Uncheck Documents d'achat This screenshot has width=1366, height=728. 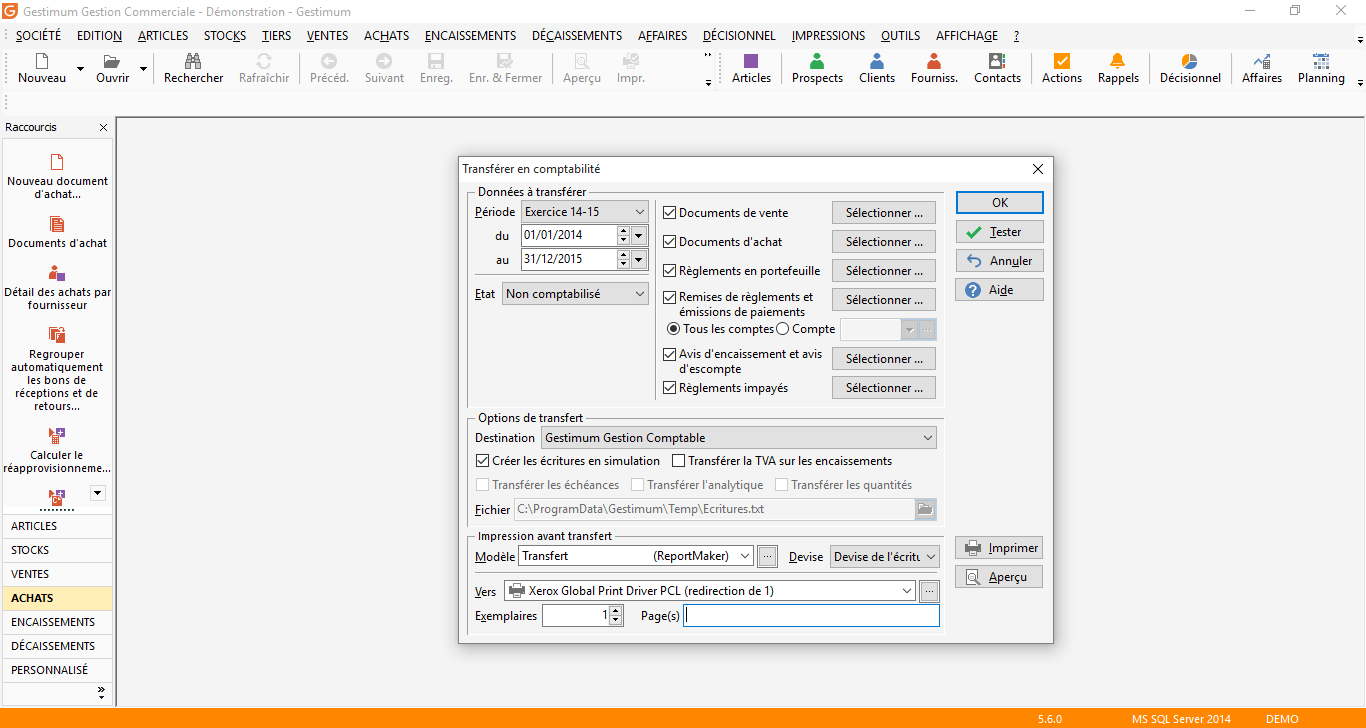point(670,242)
